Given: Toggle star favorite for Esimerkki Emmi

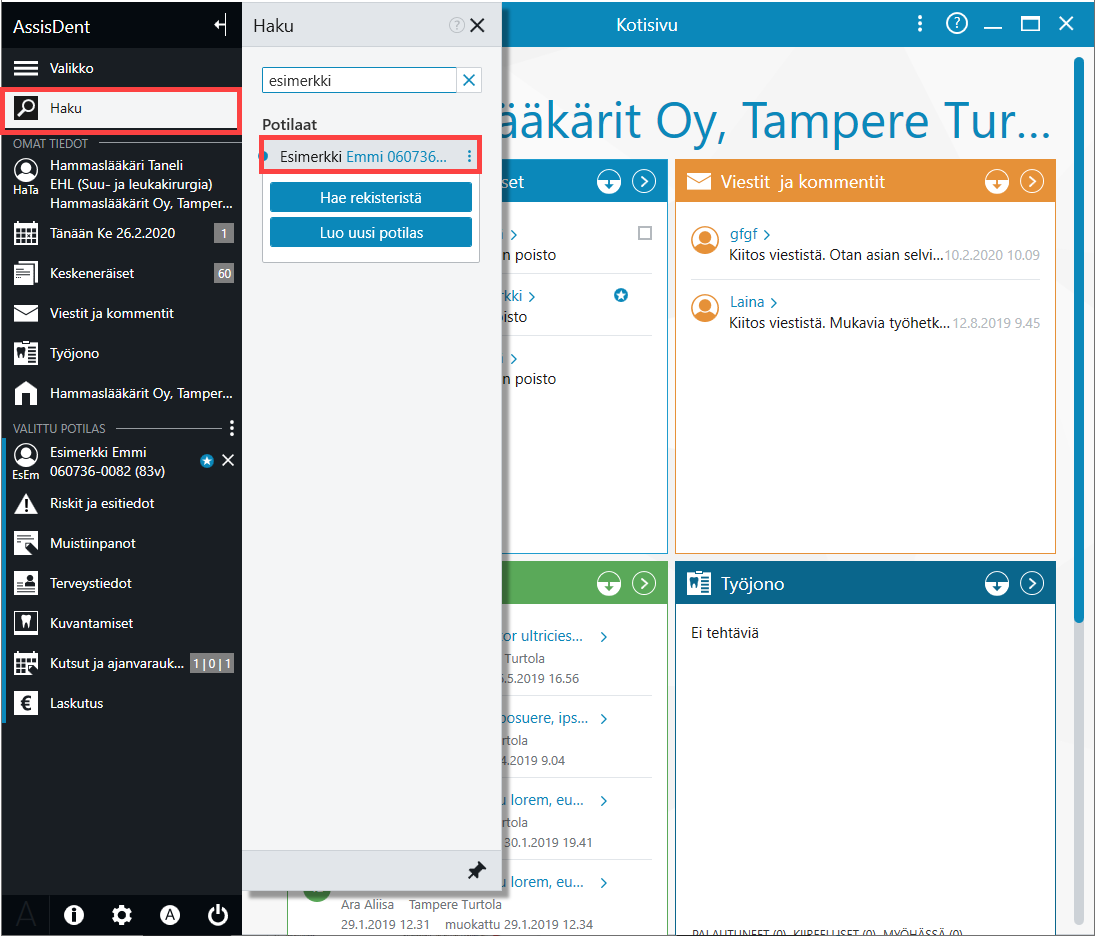Looking at the screenshot, I should tap(207, 461).
